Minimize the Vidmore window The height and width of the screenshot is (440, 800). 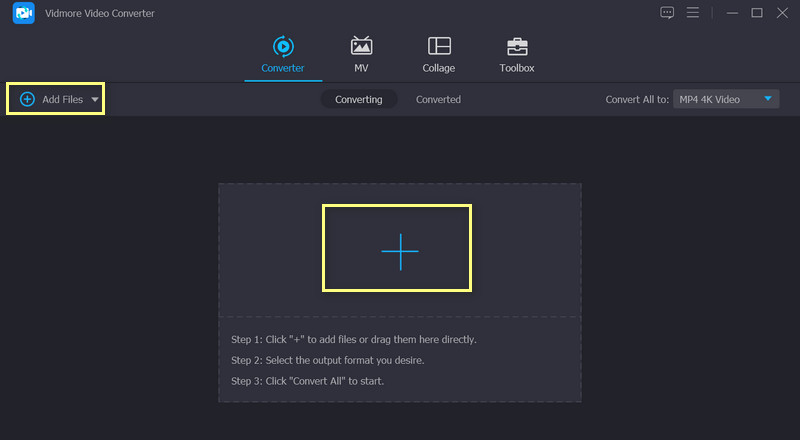[x=730, y=13]
